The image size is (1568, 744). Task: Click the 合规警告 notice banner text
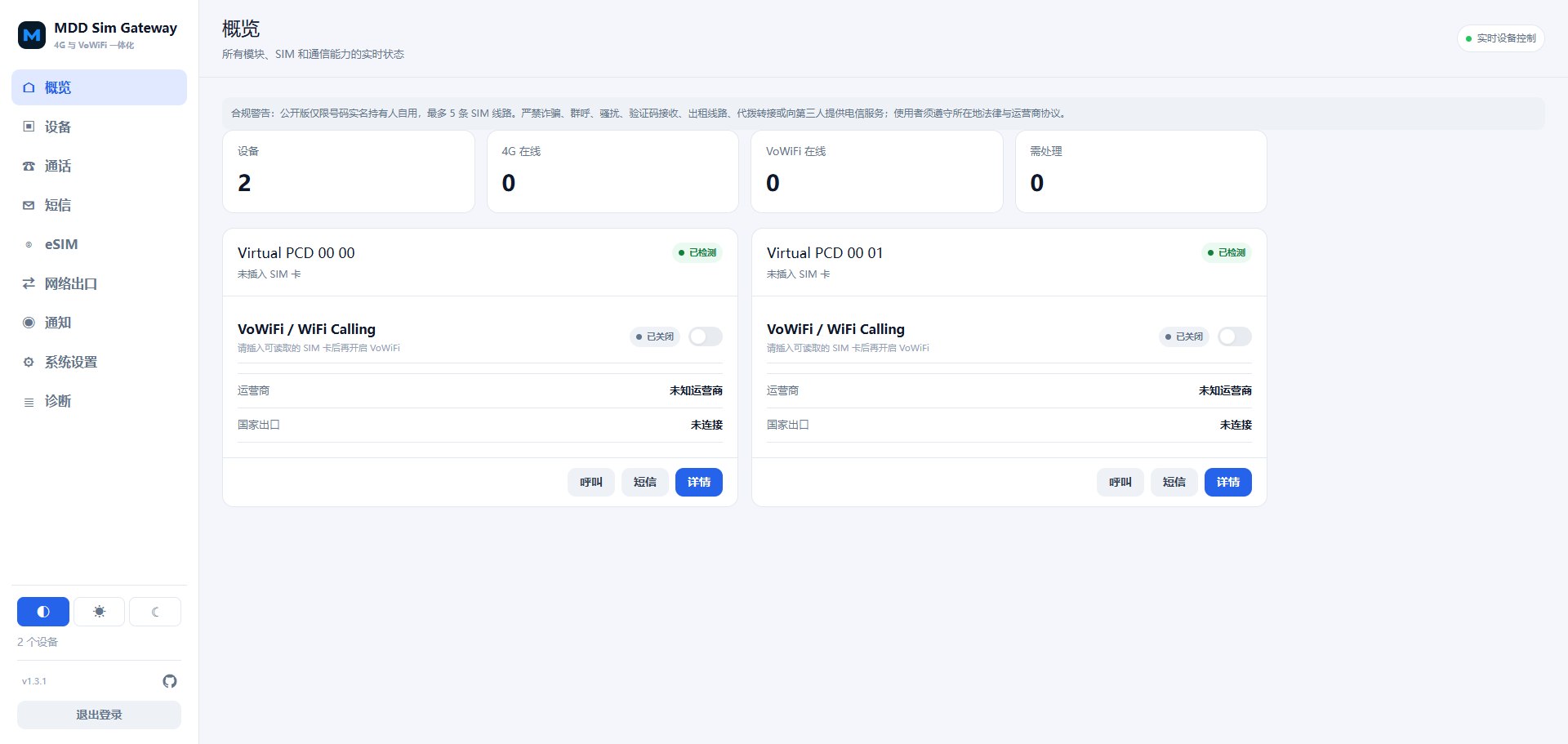coord(650,114)
